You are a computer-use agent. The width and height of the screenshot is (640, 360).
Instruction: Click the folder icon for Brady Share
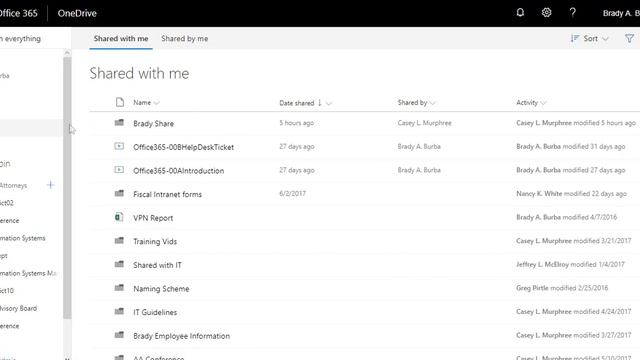pyautogui.click(x=119, y=123)
